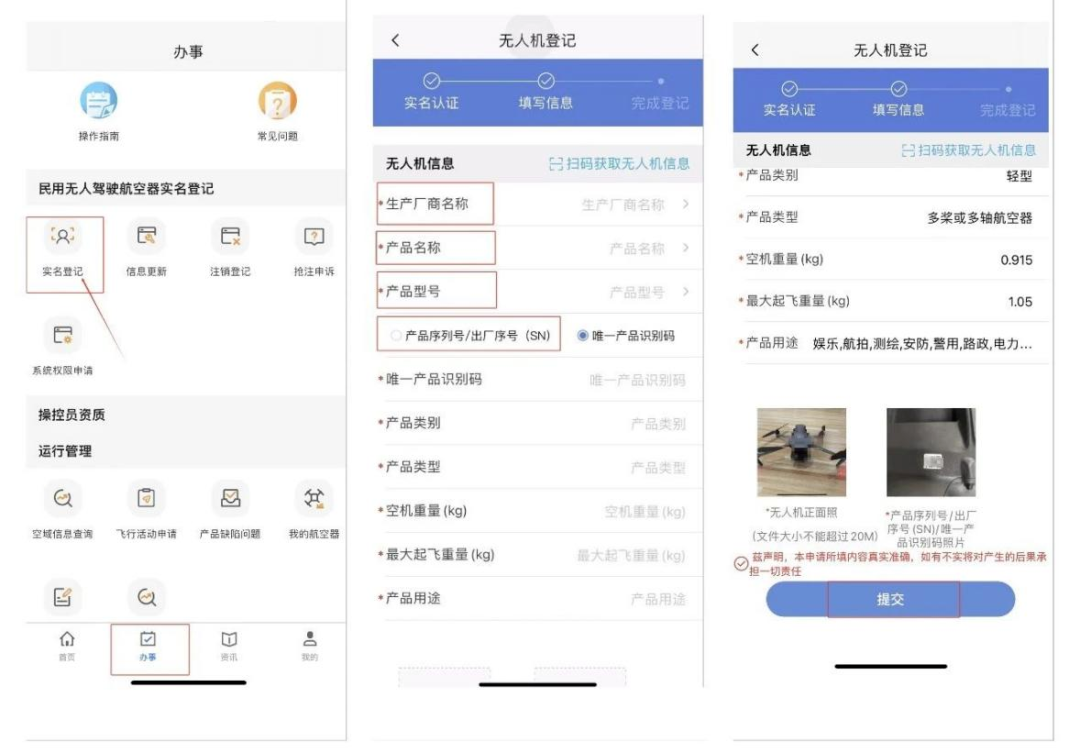Tap the 实名登记 icon

click(x=63, y=237)
